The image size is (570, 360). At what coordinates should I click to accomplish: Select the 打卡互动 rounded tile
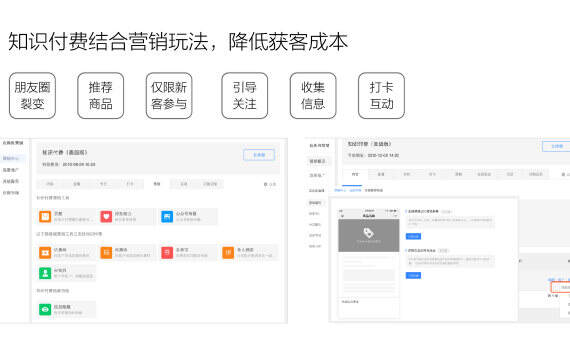(381, 96)
